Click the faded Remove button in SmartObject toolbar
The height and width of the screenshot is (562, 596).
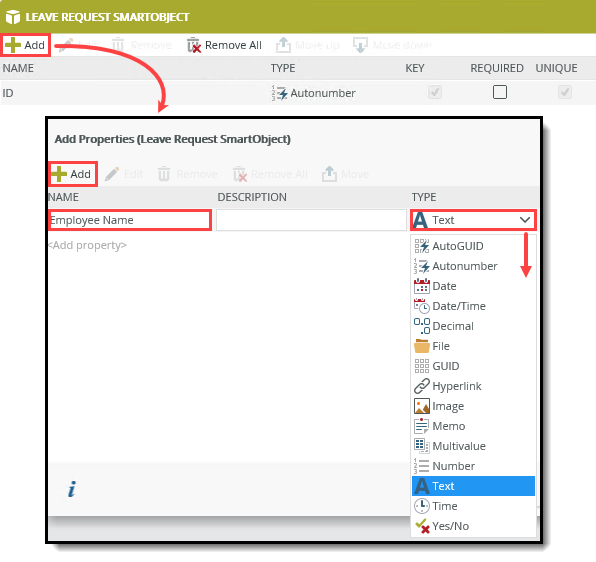(x=142, y=45)
